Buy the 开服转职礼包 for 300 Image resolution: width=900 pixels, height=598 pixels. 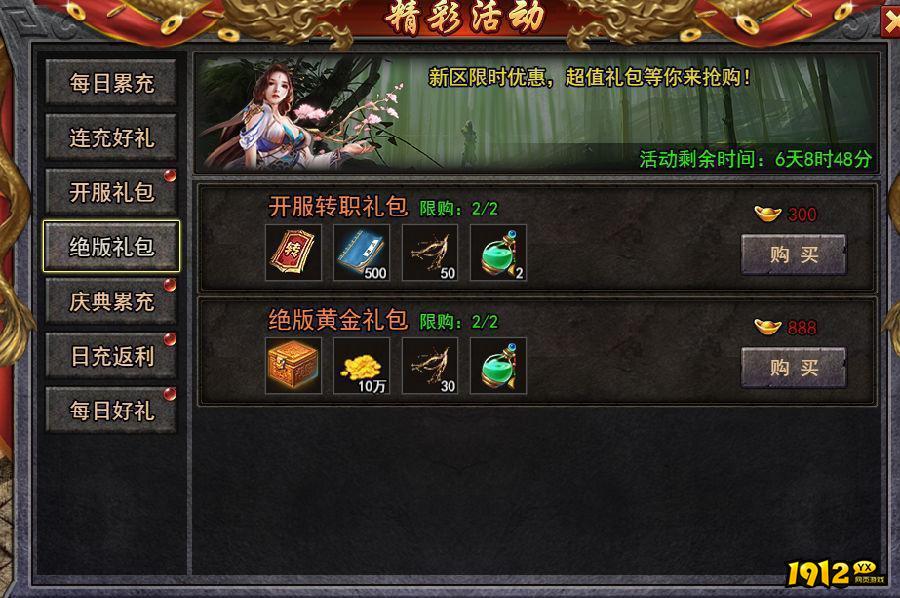(x=794, y=254)
